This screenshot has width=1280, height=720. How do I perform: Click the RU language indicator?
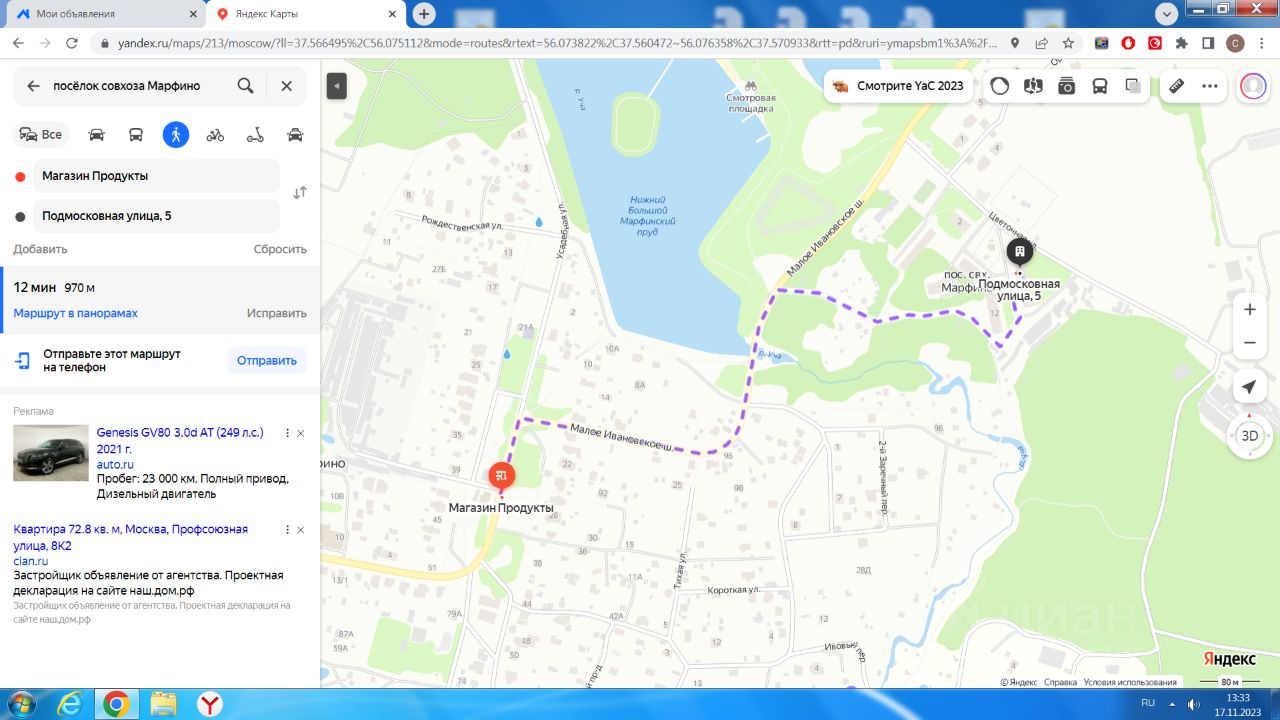[x=1148, y=703]
